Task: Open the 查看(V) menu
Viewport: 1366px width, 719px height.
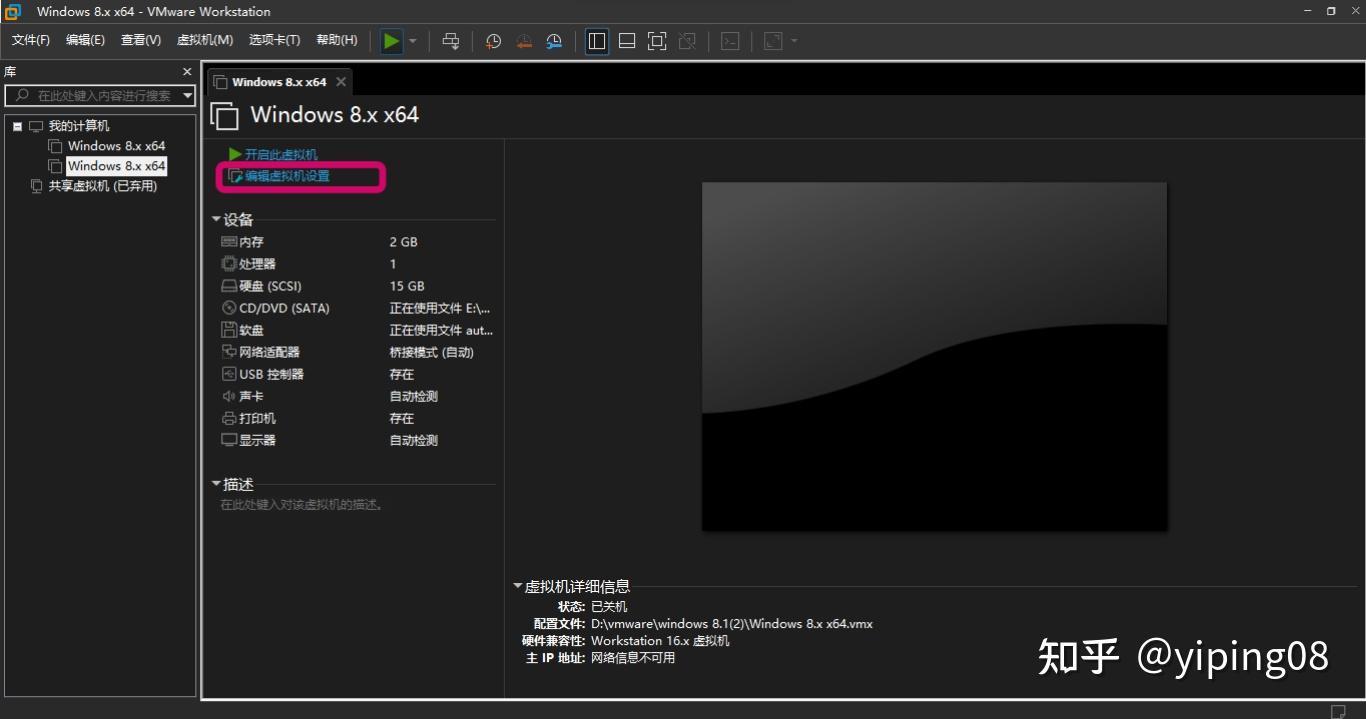Action: pyautogui.click(x=141, y=40)
